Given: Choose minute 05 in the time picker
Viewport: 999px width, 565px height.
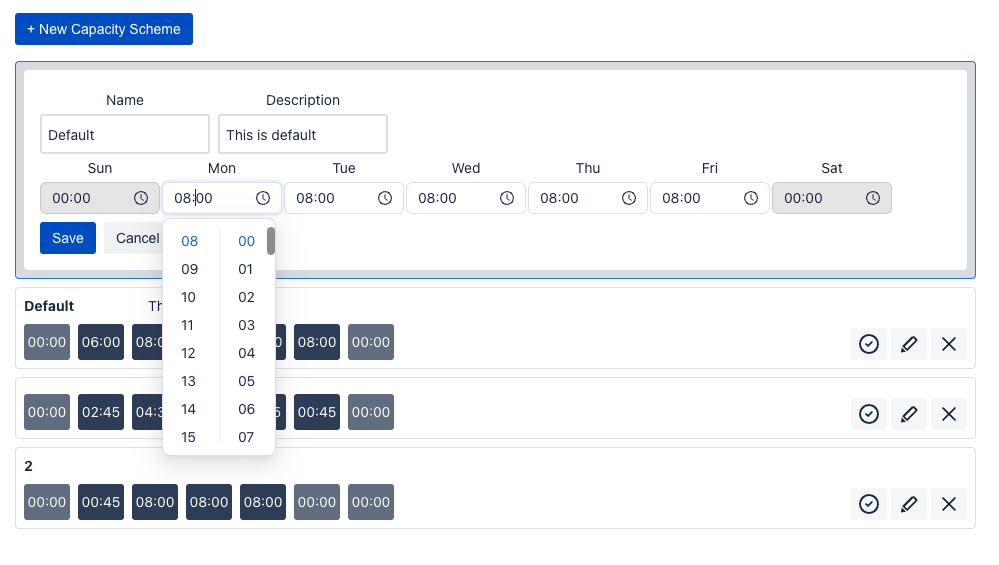Looking at the screenshot, I should [246, 381].
